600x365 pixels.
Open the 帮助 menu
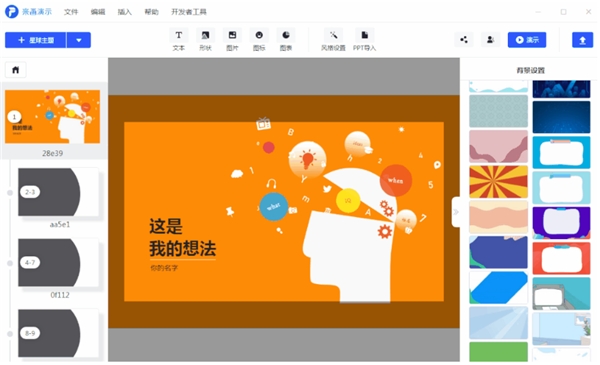151,12
